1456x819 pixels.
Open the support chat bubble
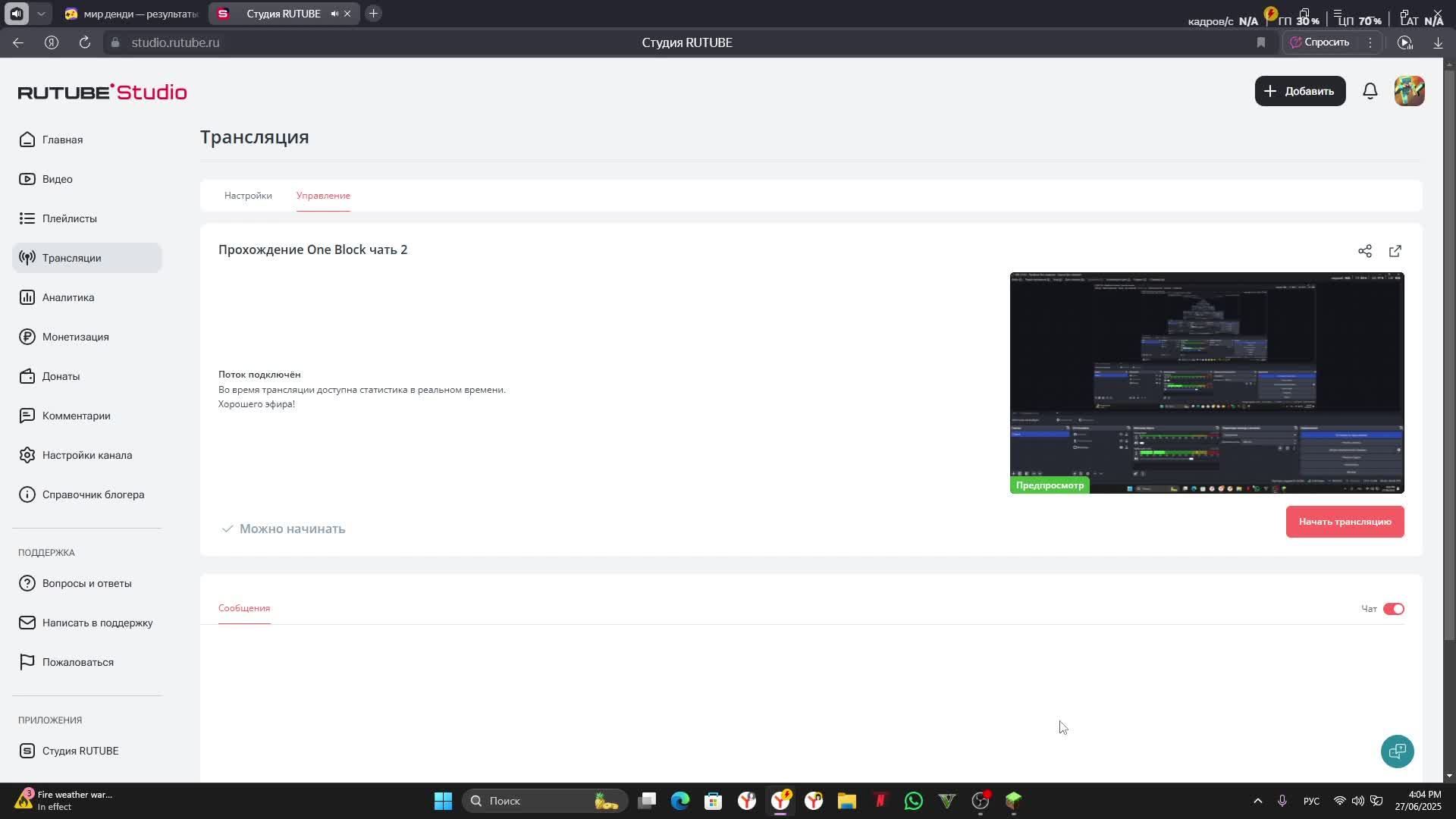click(1397, 752)
